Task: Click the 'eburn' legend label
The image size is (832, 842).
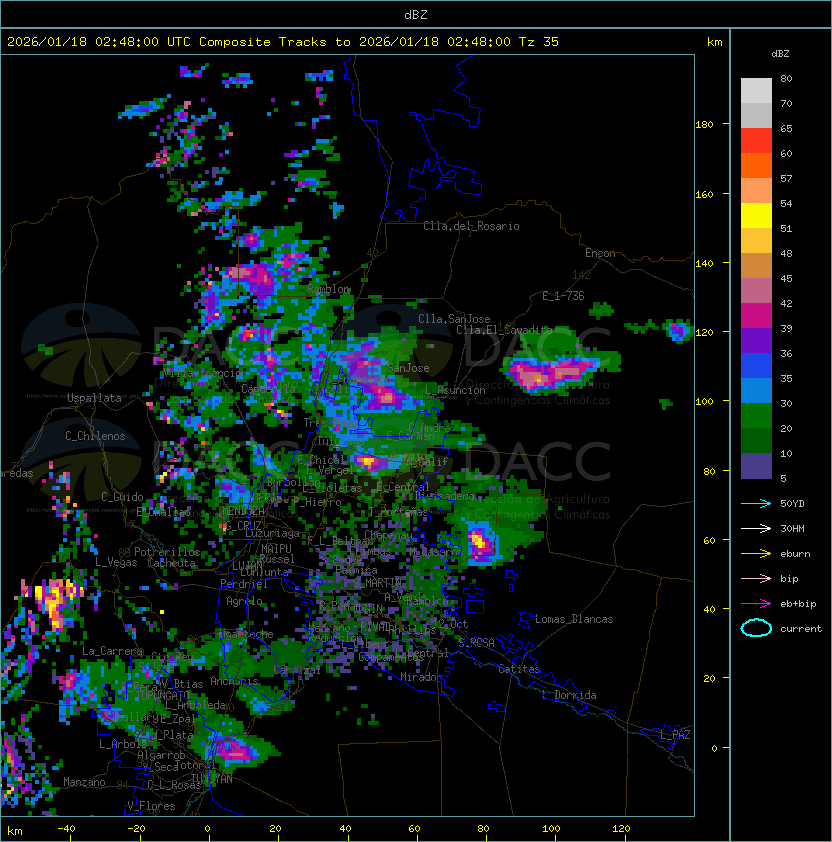Action: (795, 554)
